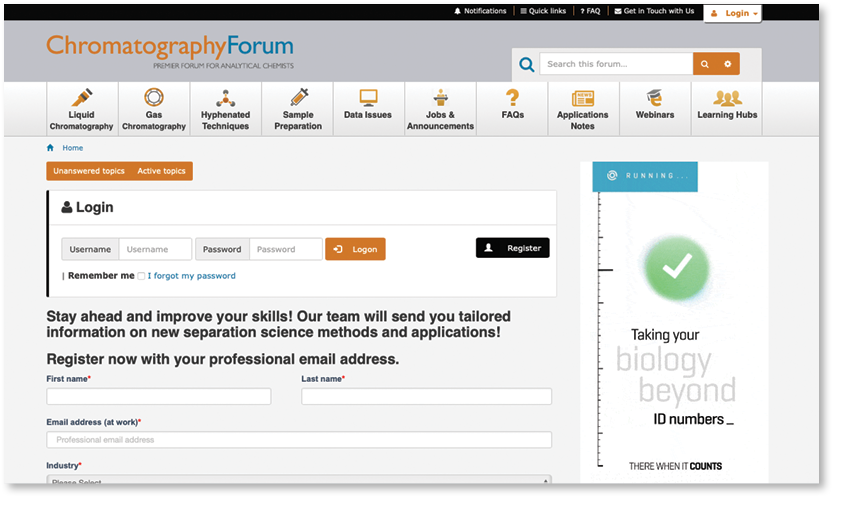Expand the Login dropdown in top bar
Screen dimensions: 854x521
pyautogui.click(x=735, y=13)
